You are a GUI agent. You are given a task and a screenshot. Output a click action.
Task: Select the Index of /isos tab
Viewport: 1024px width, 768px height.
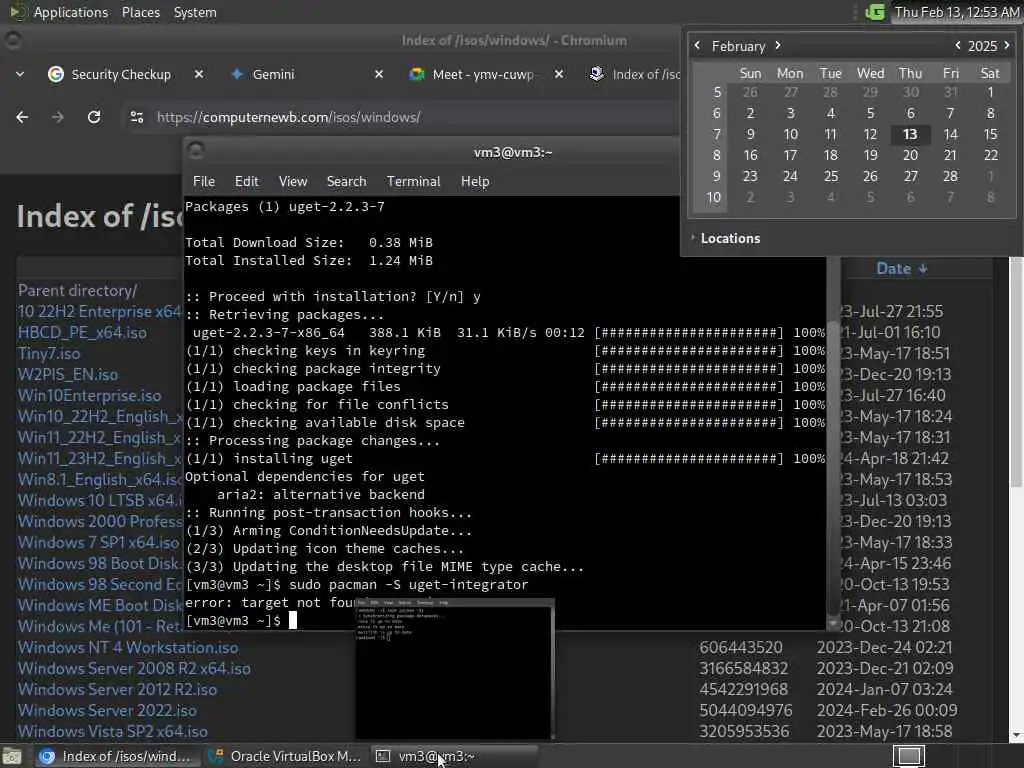click(633, 74)
